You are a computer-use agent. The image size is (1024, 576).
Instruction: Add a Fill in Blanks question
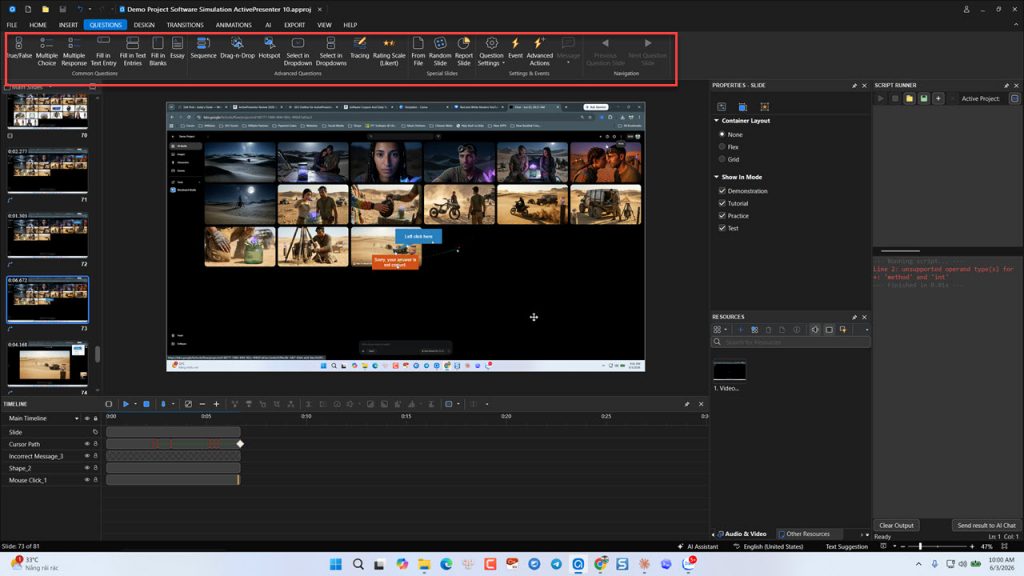[157, 51]
